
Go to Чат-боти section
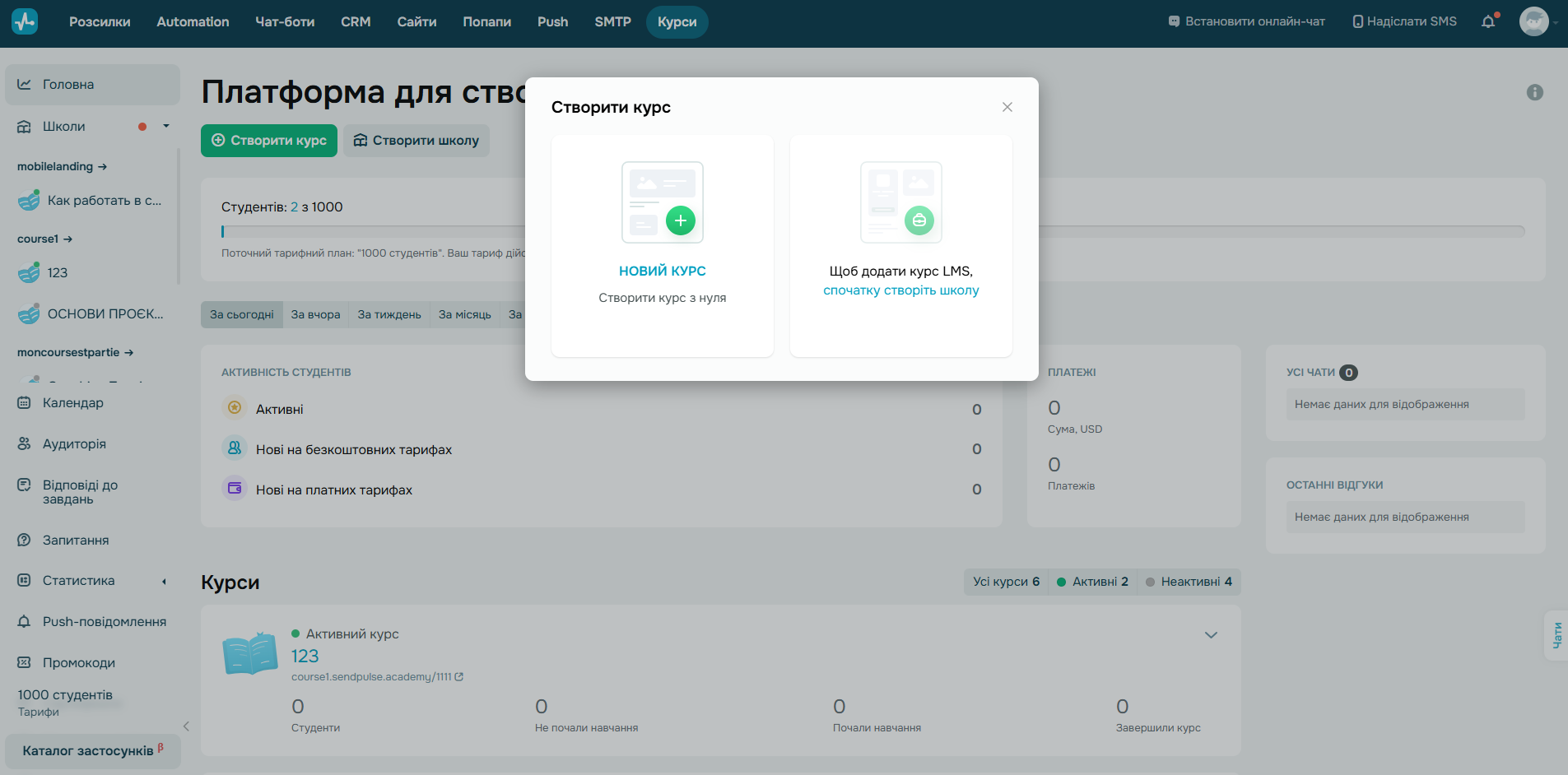285,22
